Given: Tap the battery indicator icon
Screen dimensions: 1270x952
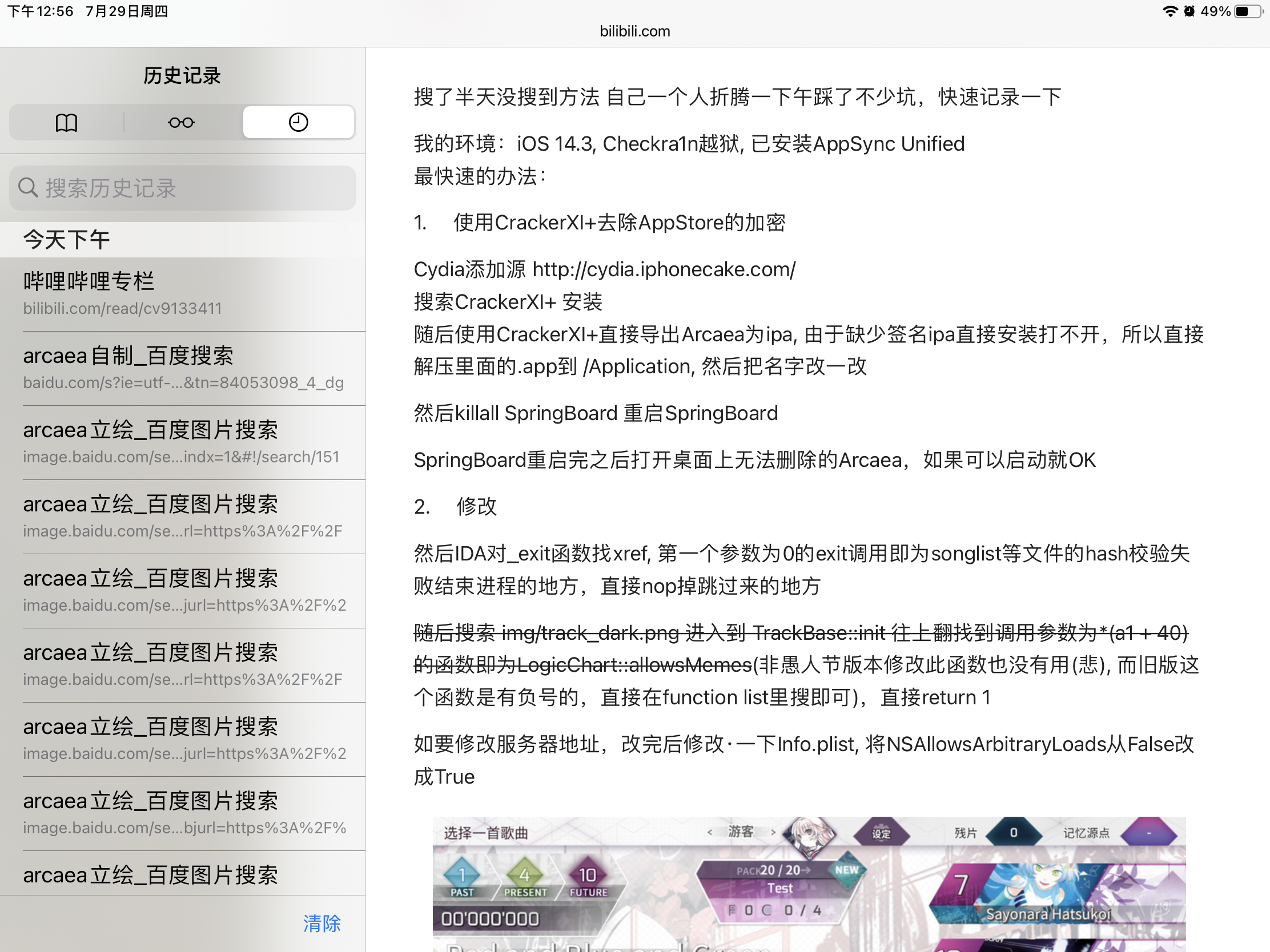Looking at the screenshot, I should click(x=1249, y=11).
